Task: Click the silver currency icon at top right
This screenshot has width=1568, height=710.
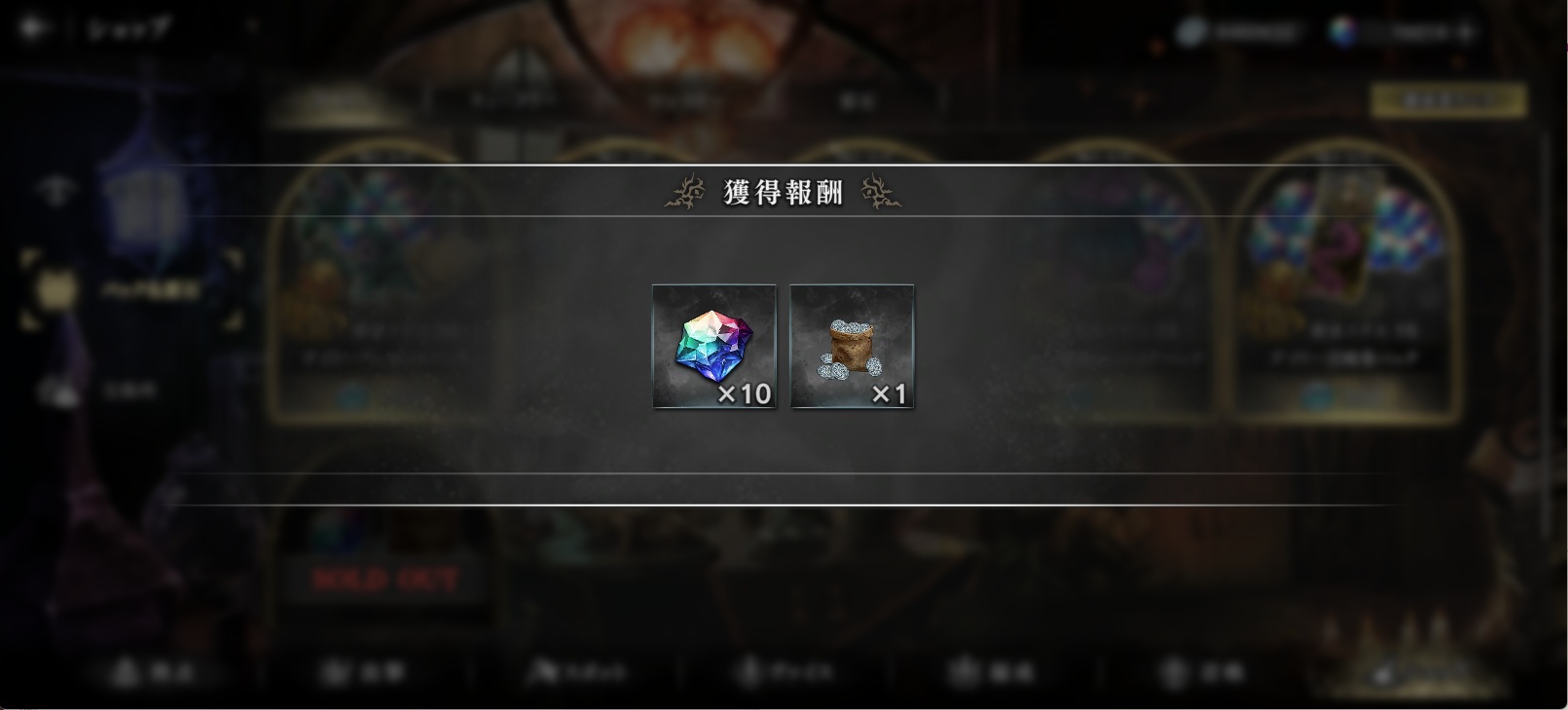Action: point(1191,32)
